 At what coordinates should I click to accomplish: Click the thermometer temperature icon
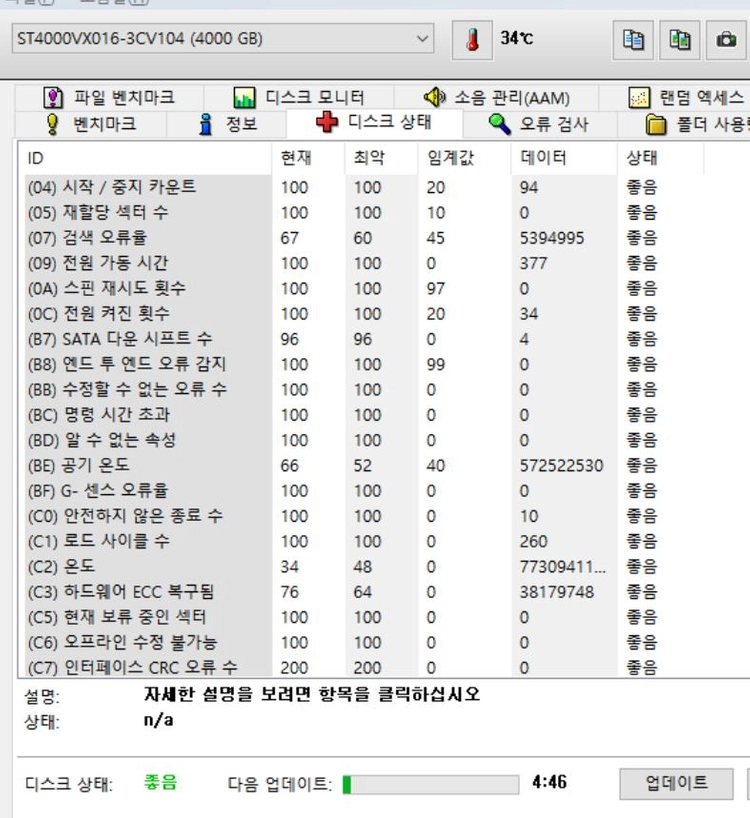pos(472,40)
